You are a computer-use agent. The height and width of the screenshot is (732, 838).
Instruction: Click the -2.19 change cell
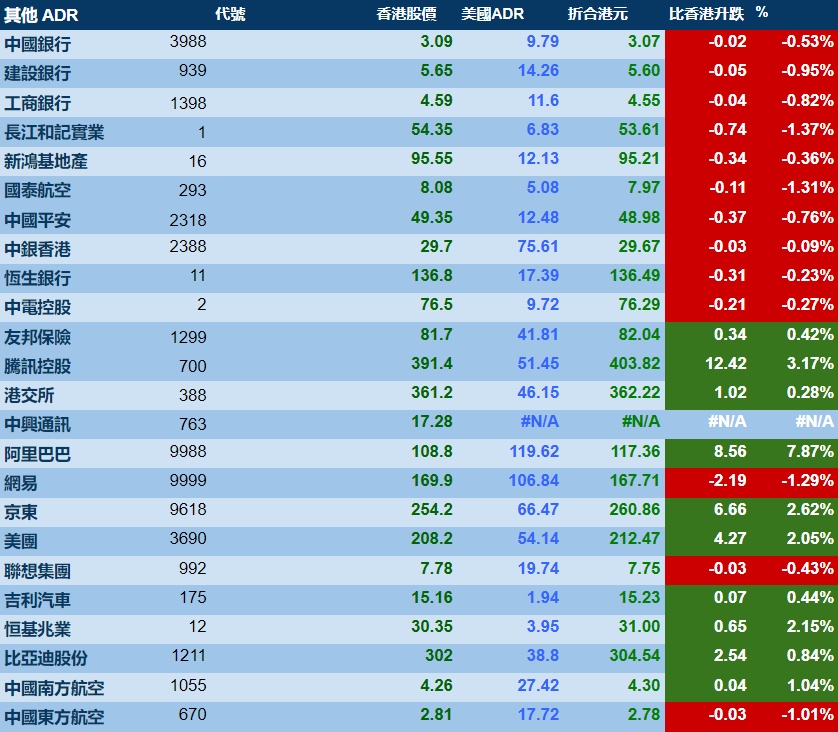point(727,480)
